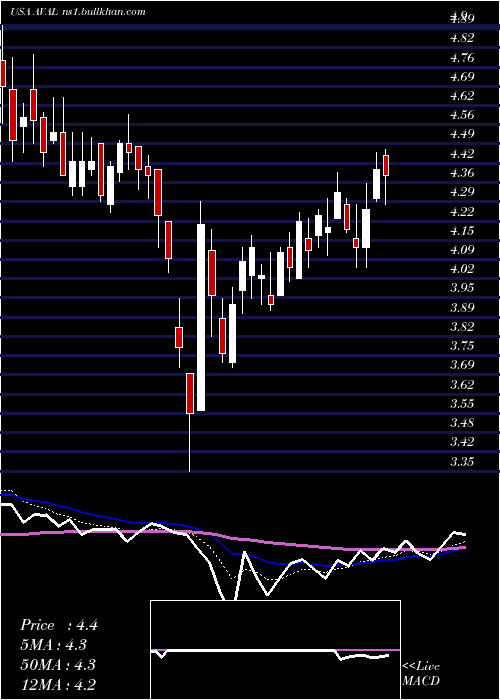Click the 12MA : 4.2 readout
The image size is (500, 700).
click(x=57, y=685)
